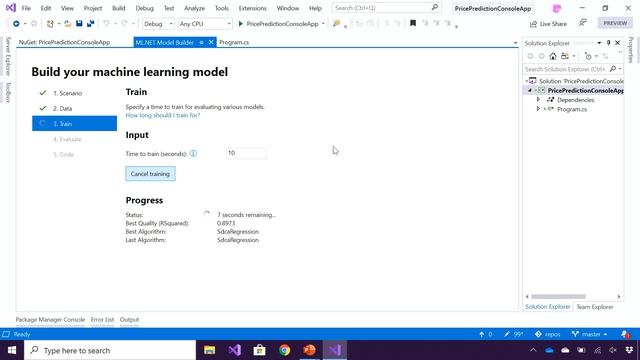Click the bookmark toolbar icon
The height and width of the screenshot is (360, 640).
coord(413,23)
